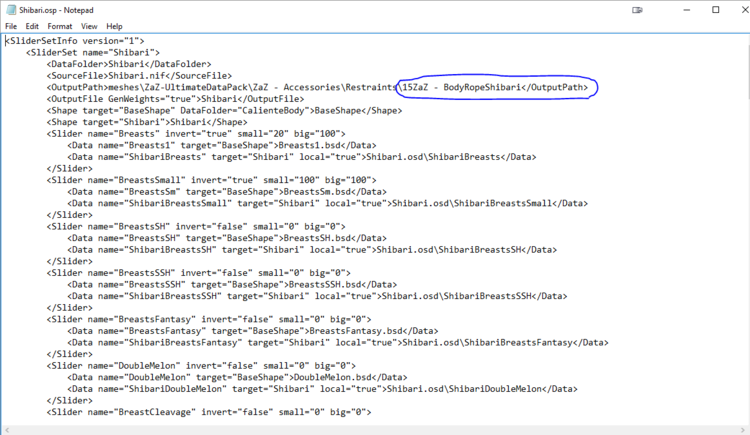Minimize the Notepad window

[x=687, y=10]
